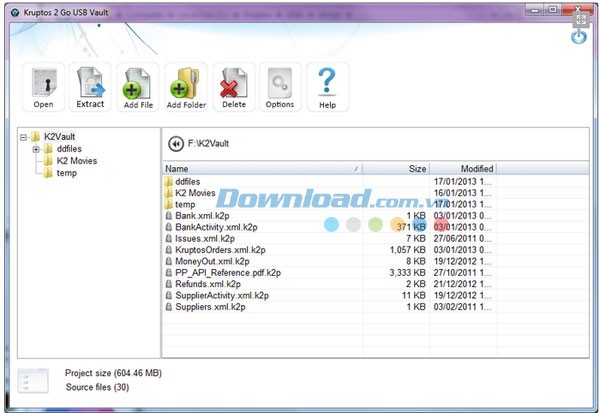Select K2 Movies in folder tree
The height and width of the screenshot is (413, 600).
[x=76, y=161]
